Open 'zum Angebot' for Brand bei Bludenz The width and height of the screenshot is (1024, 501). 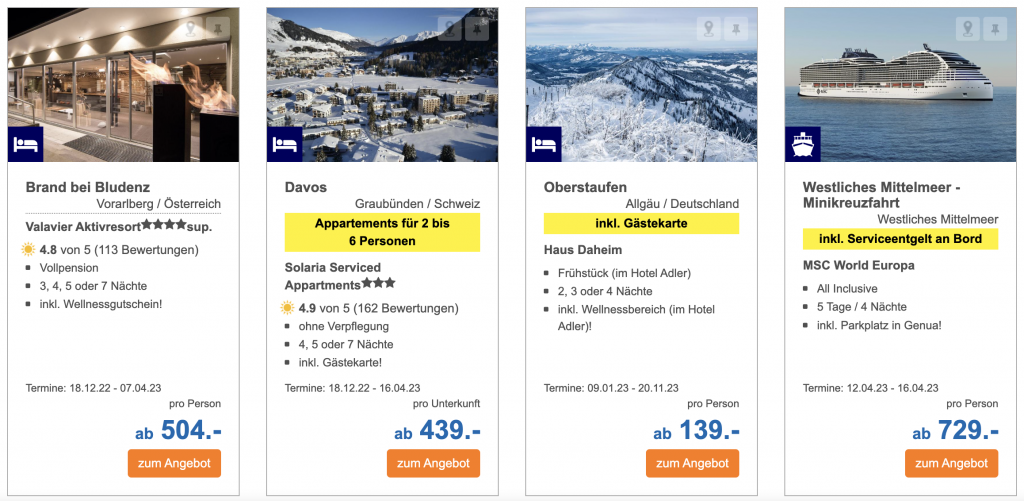point(174,463)
